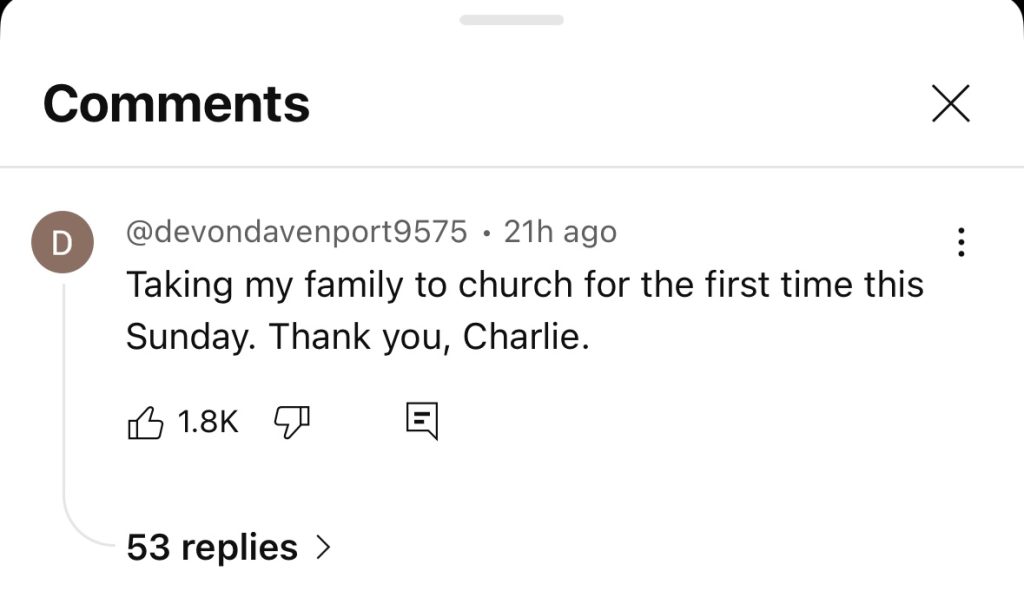Click the 21h ago timestamp

tap(560, 232)
